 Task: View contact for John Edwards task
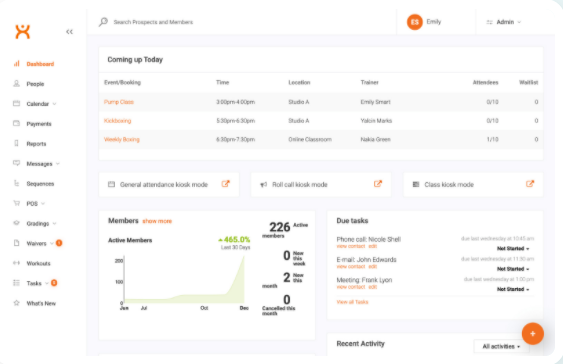351,267
